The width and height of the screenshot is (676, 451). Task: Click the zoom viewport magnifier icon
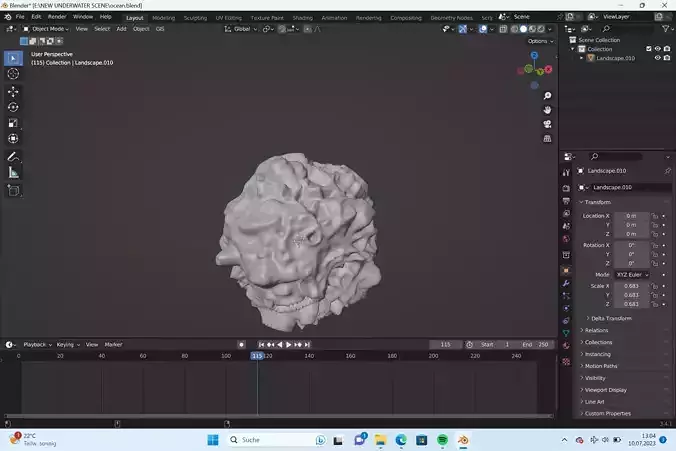tap(547, 96)
